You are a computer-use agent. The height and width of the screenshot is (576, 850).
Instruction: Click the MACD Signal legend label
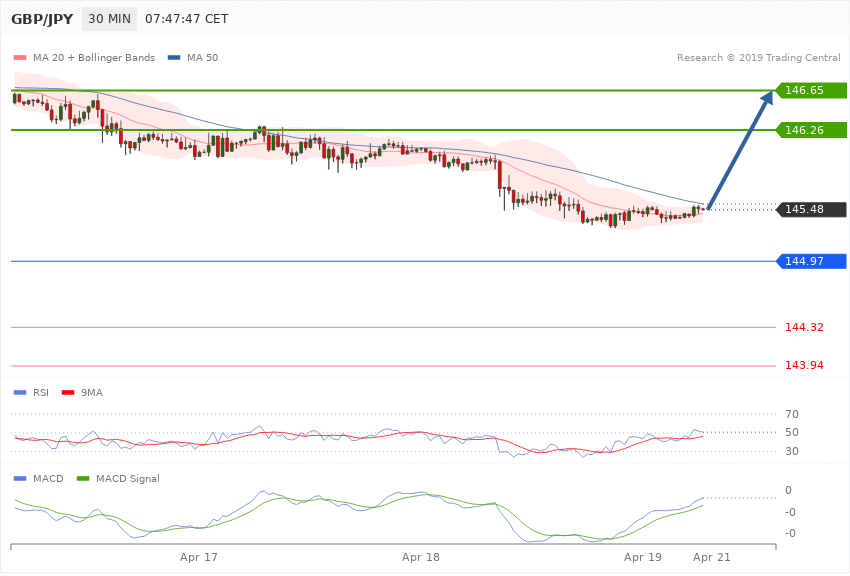(128, 479)
